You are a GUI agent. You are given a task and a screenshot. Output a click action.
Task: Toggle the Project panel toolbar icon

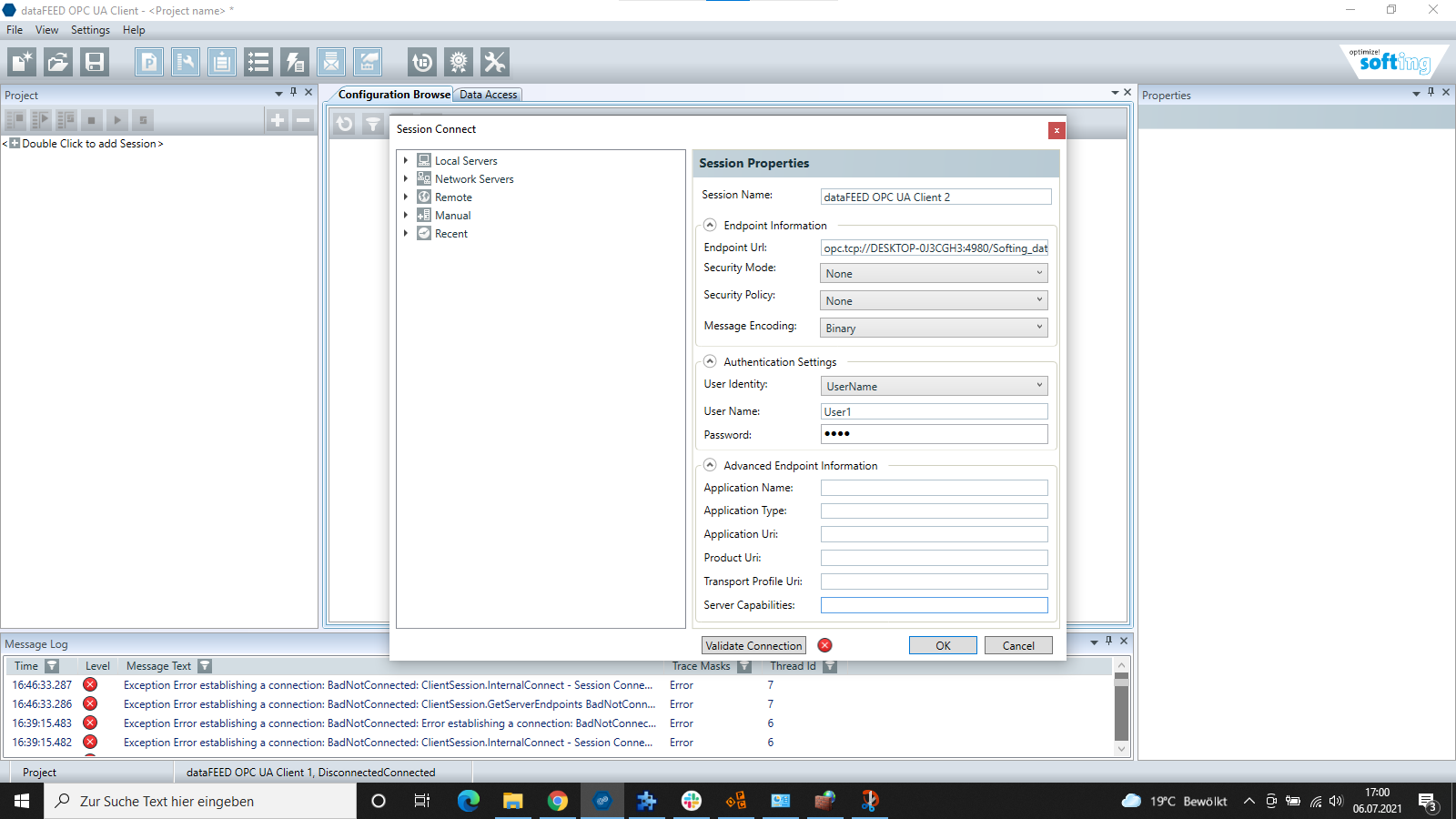149,62
